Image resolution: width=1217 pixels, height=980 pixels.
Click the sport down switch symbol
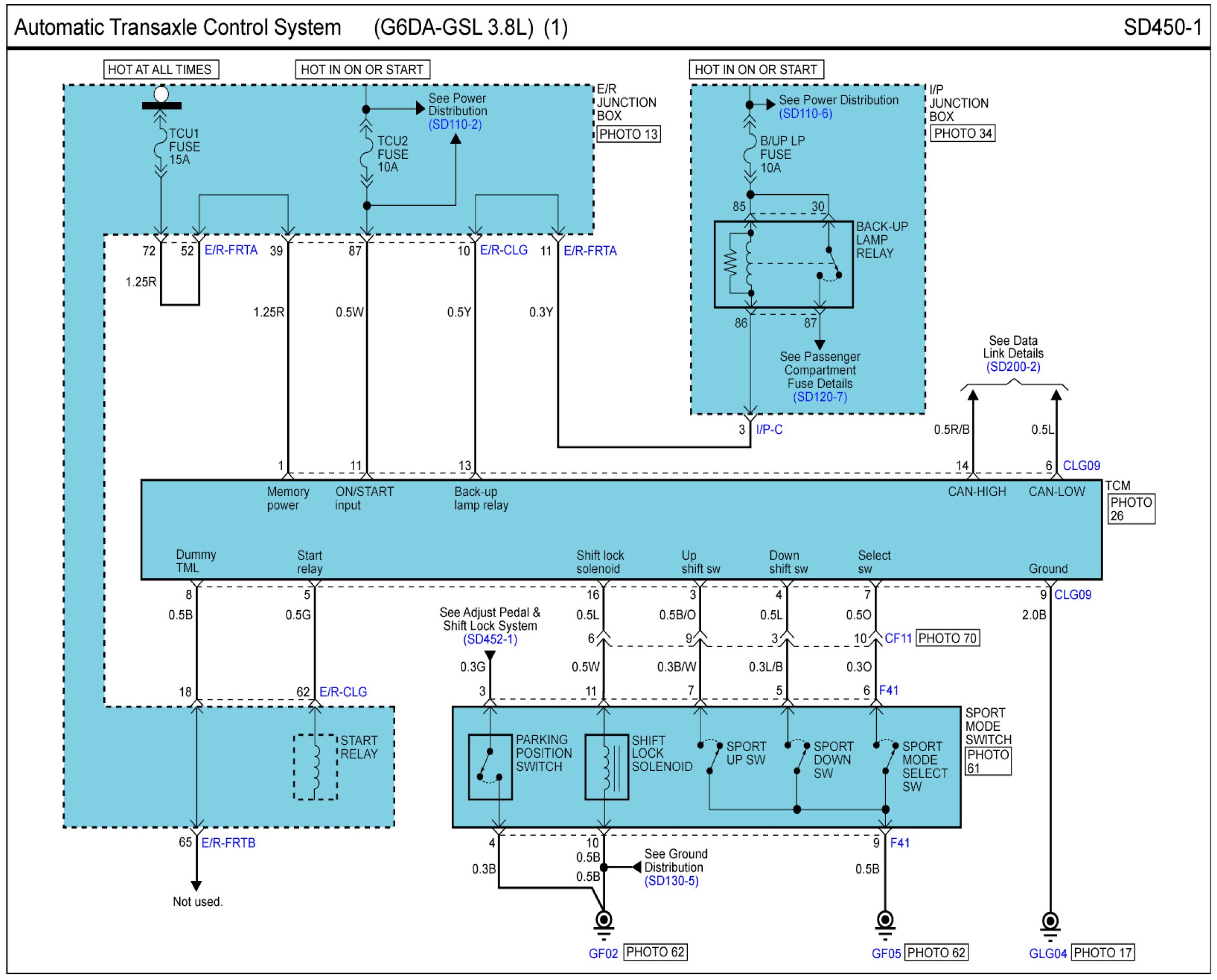pyautogui.click(x=797, y=758)
